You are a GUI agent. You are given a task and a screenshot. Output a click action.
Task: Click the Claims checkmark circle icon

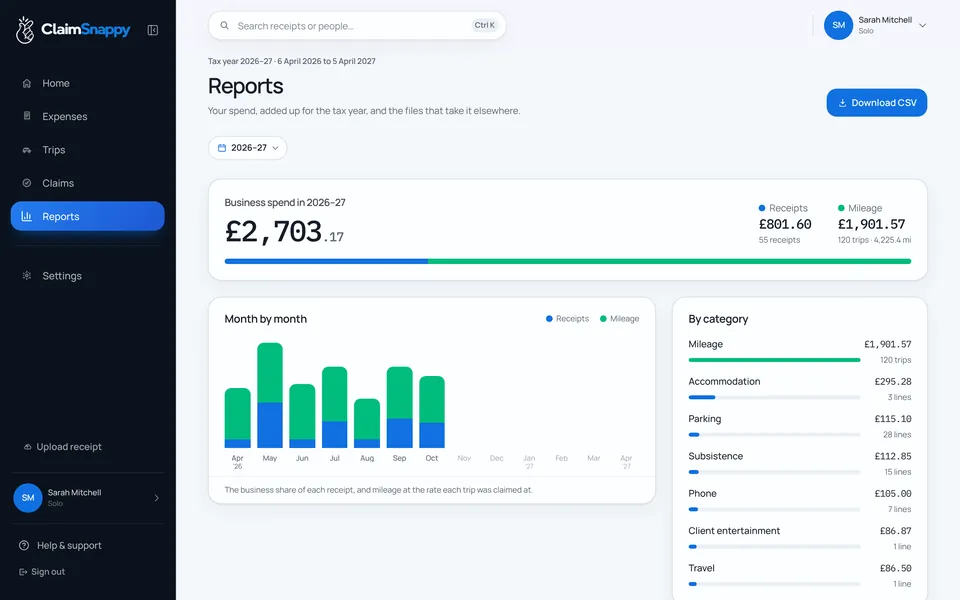(x=27, y=183)
